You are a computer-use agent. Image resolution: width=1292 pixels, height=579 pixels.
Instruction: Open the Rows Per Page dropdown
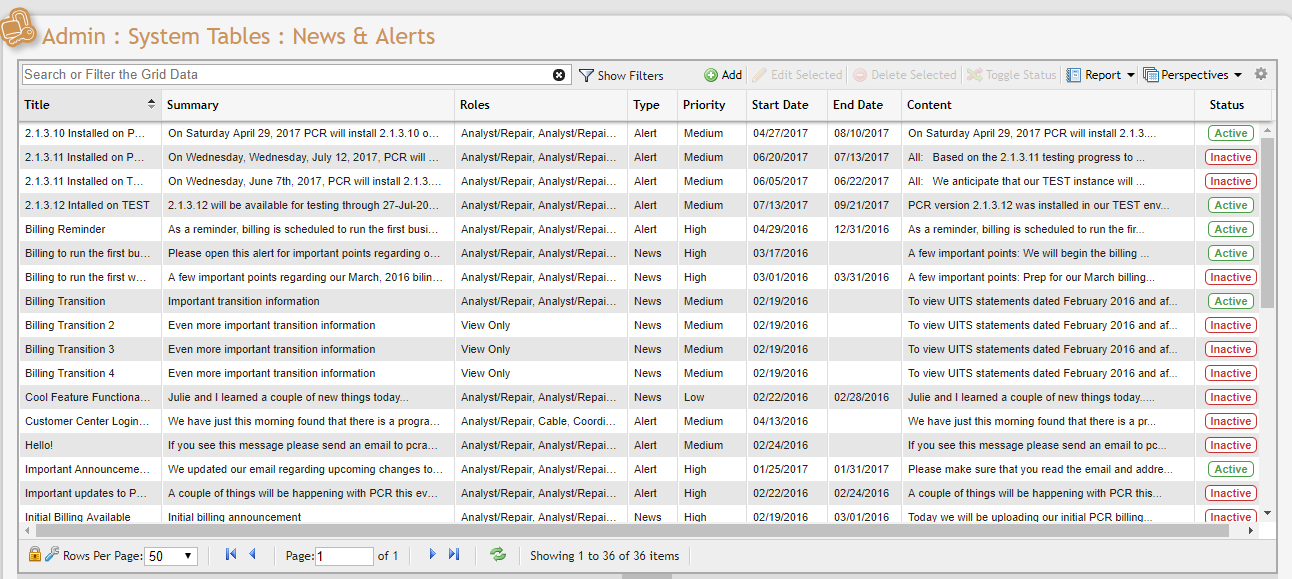(x=171, y=556)
